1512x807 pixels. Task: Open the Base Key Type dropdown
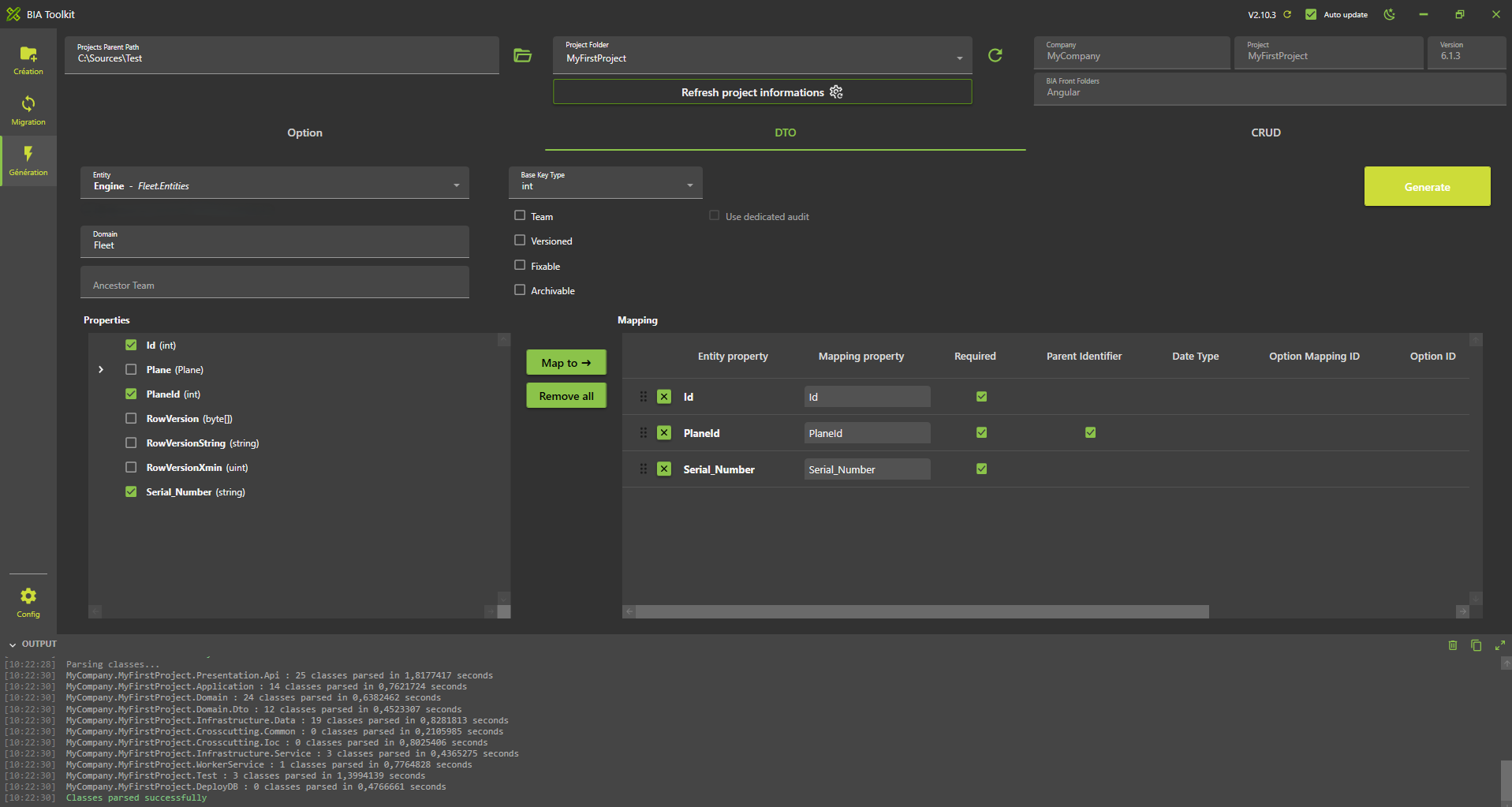(605, 182)
